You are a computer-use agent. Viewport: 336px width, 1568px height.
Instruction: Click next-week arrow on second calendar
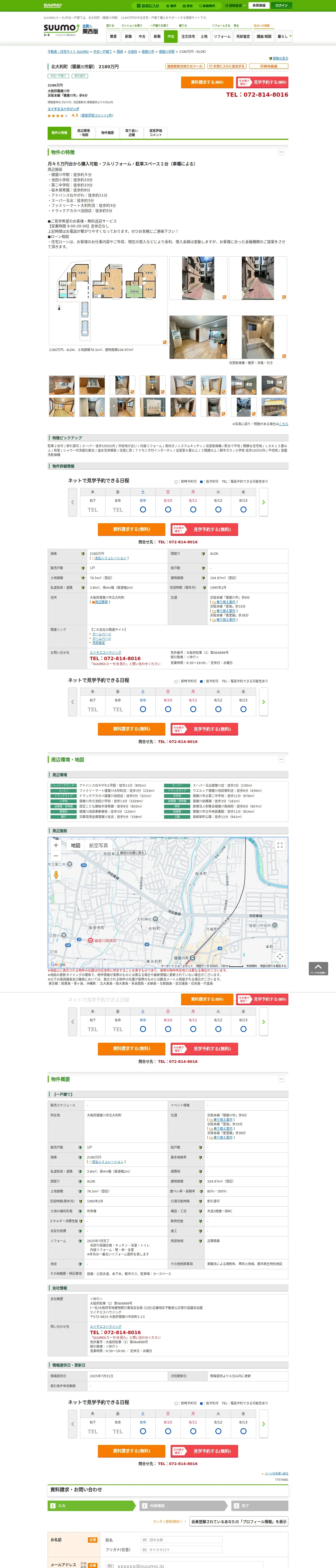click(264, 702)
